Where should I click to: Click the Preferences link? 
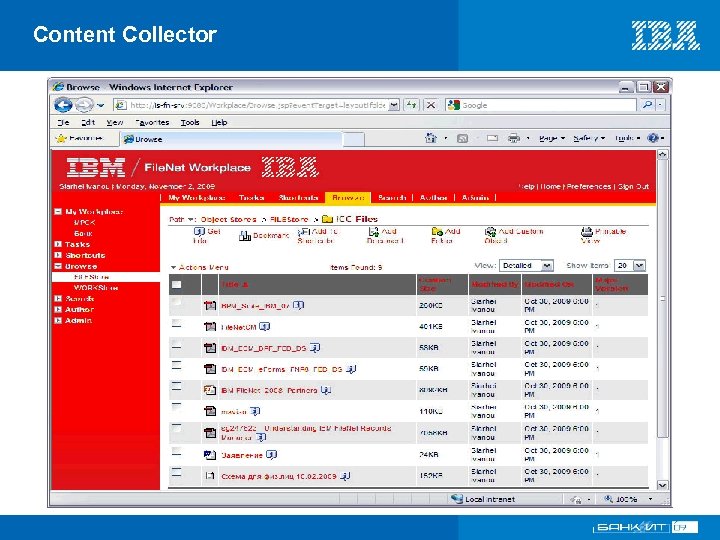click(x=589, y=186)
